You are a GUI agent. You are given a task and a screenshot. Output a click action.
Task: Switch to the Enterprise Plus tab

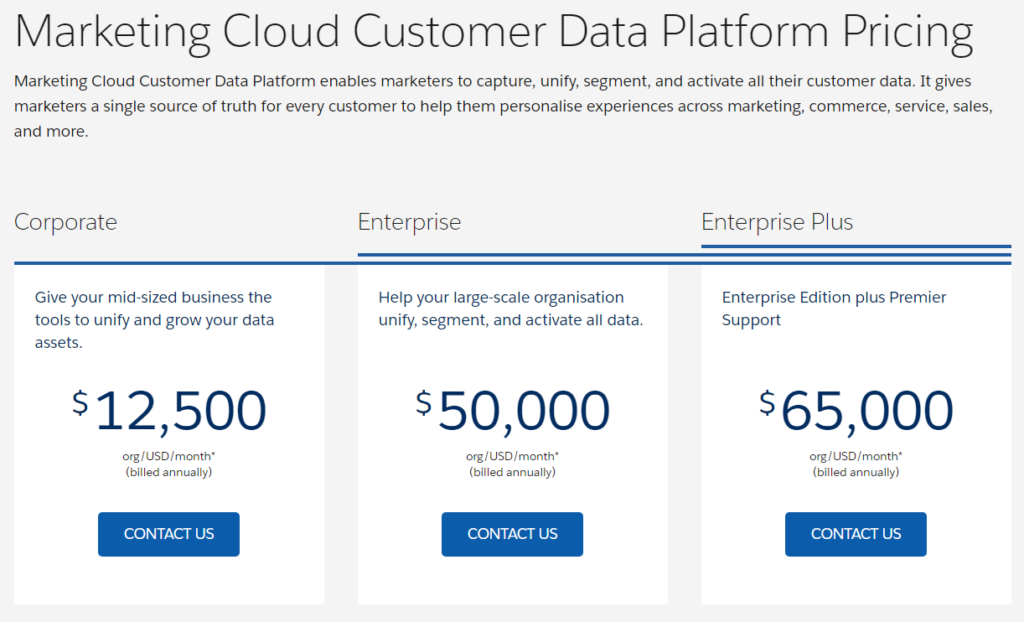(777, 222)
